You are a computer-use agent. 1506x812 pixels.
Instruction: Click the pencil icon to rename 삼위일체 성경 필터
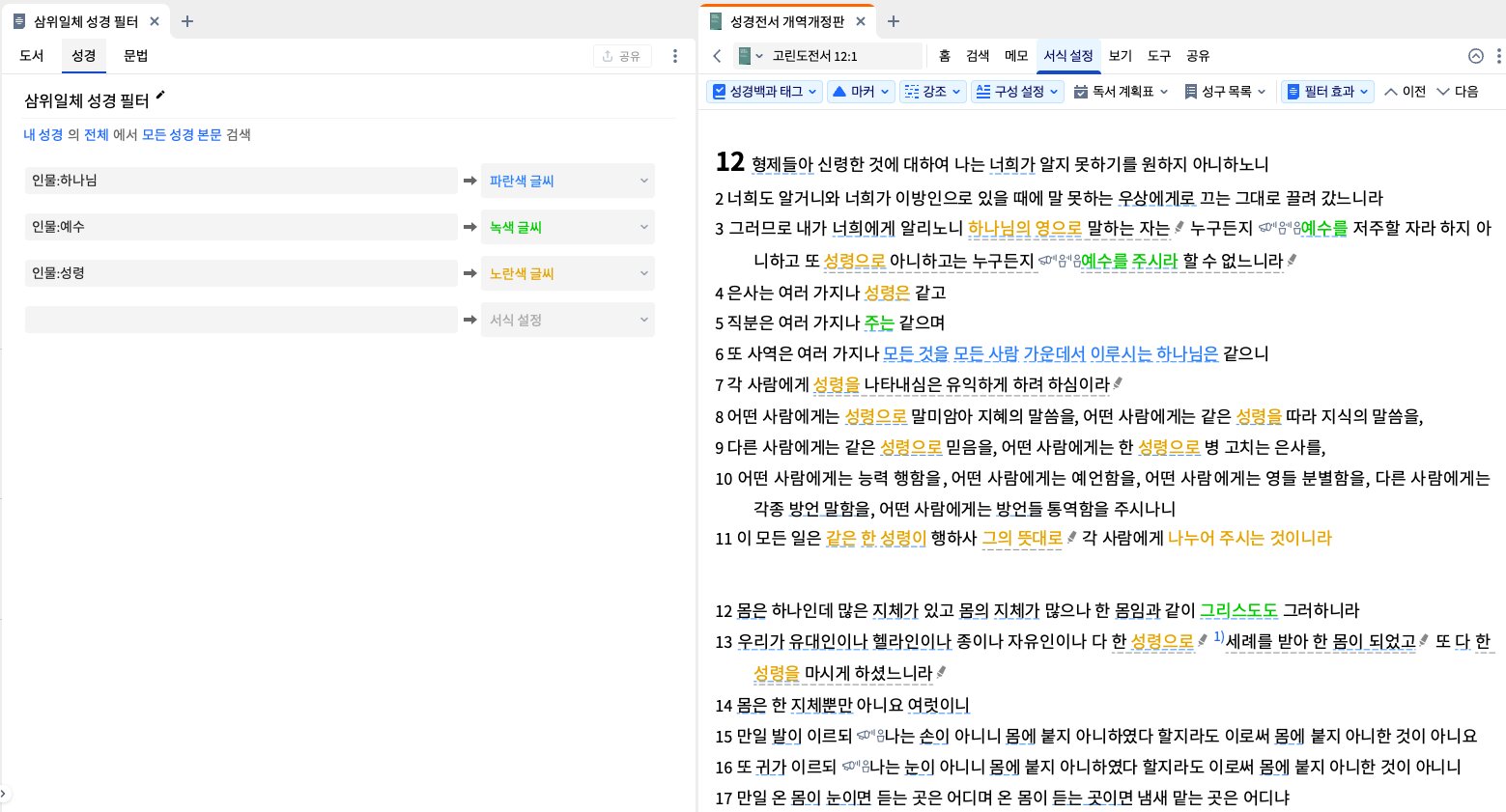(x=160, y=96)
